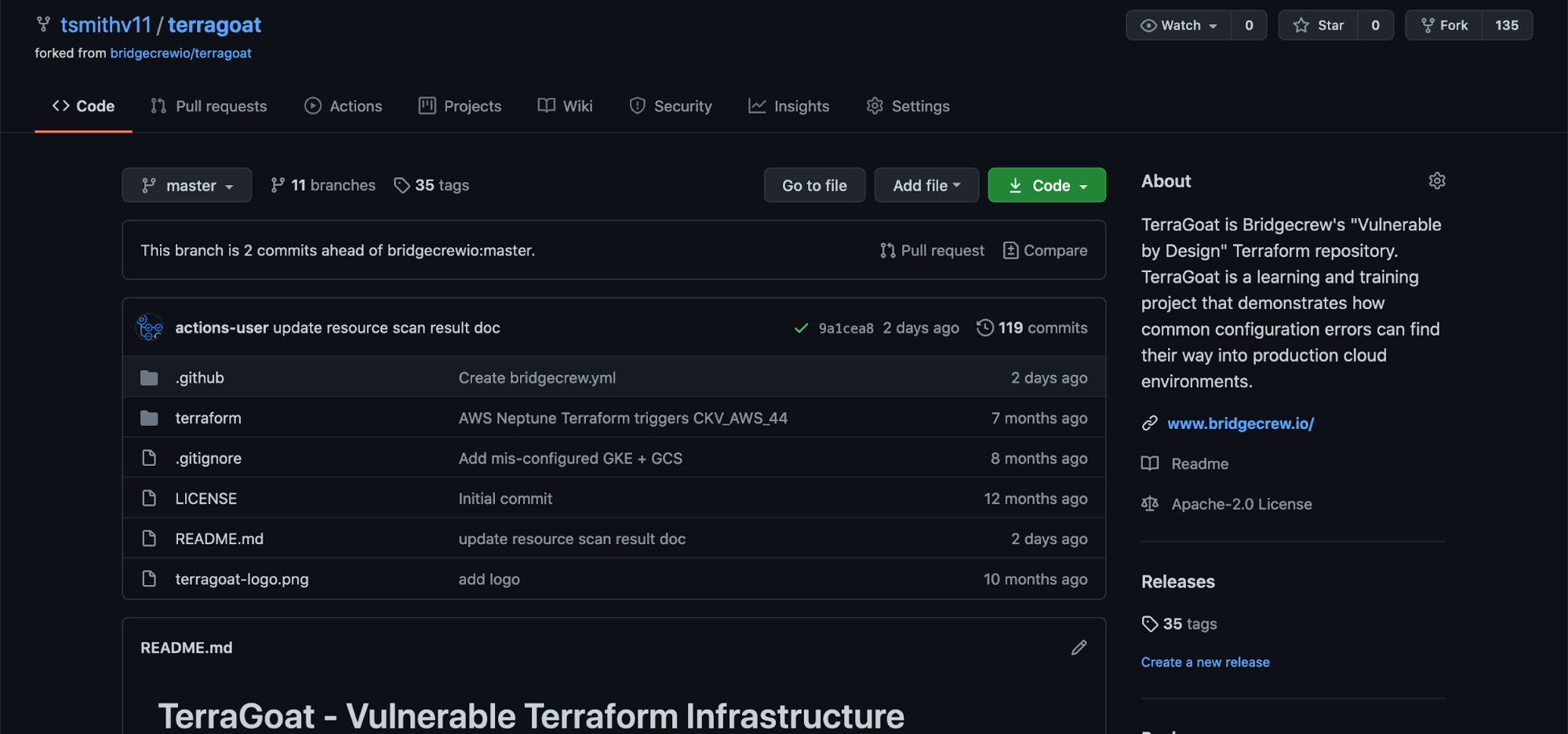1568x734 pixels.
Task: Click the tag icon next to 35 tags in toolbar
Action: 402,185
